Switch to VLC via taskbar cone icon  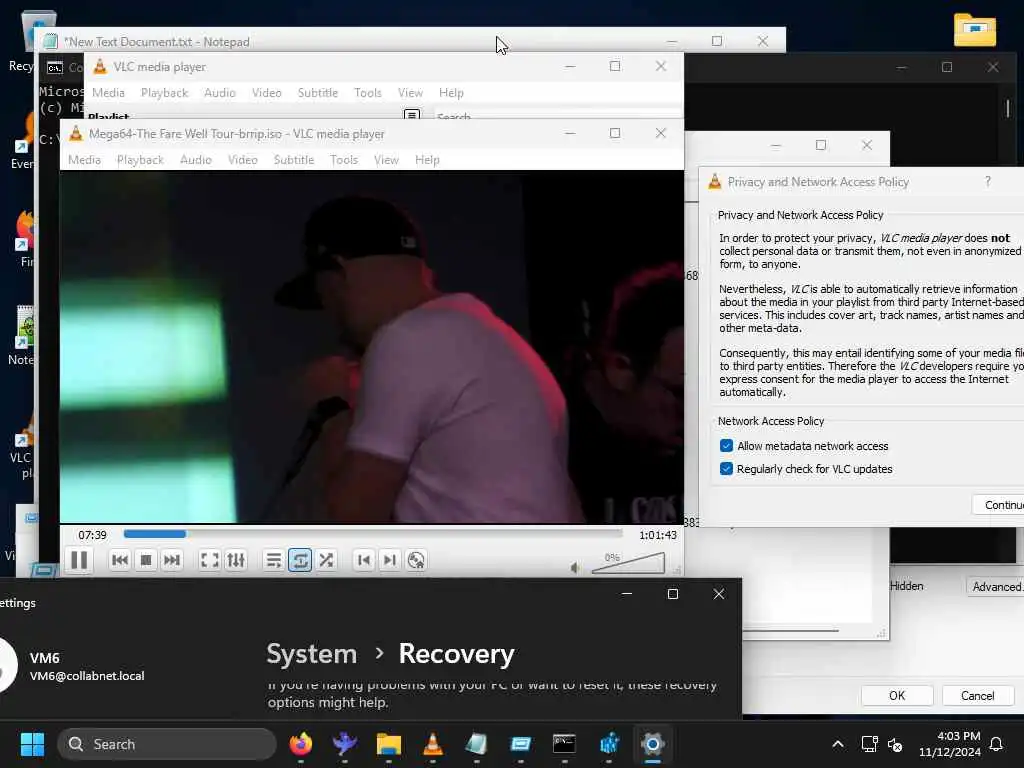click(x=432, y=744)
